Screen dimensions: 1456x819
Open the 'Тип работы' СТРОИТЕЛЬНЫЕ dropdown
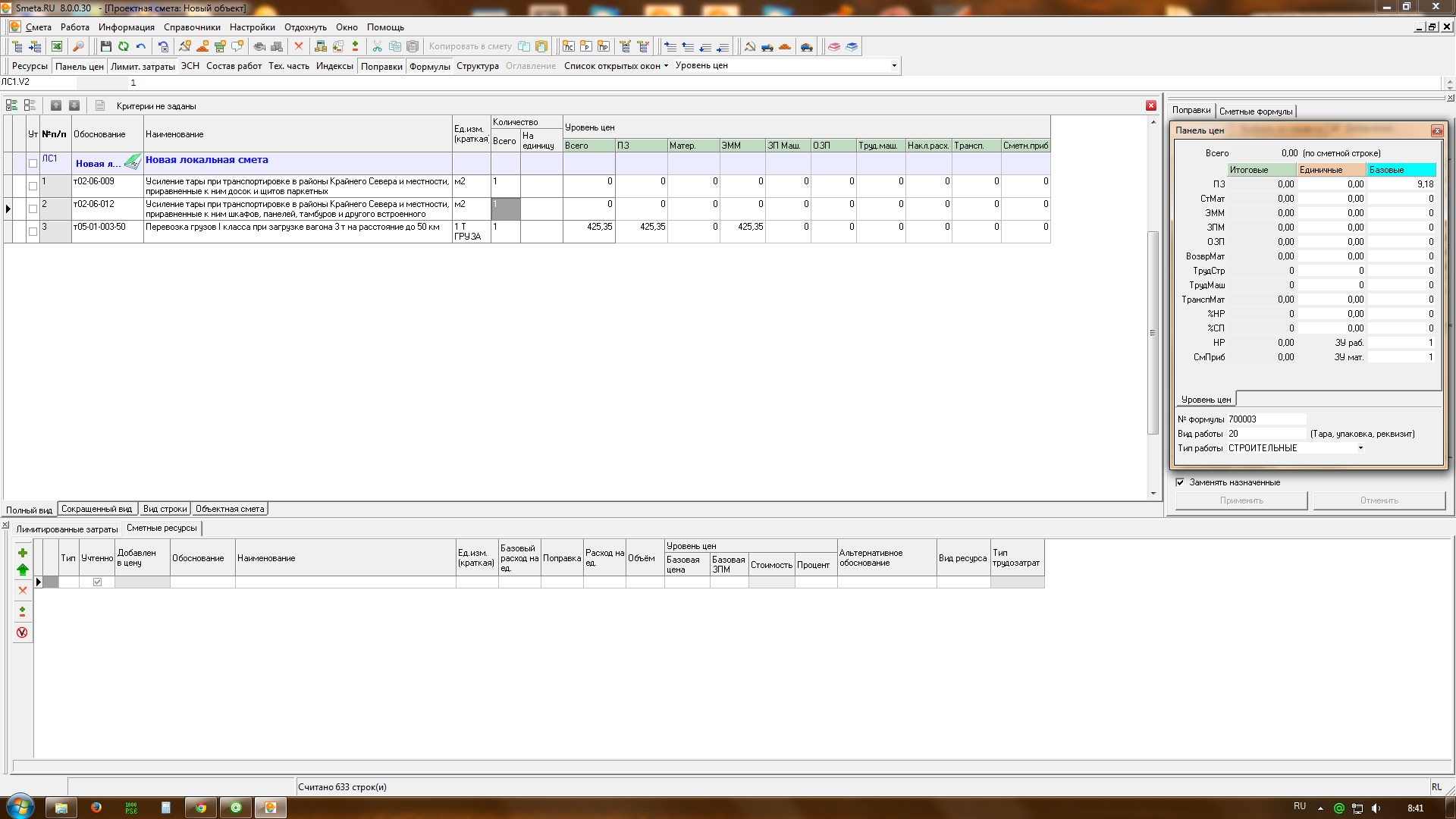pyautogui.click(x=1360, y=448)
